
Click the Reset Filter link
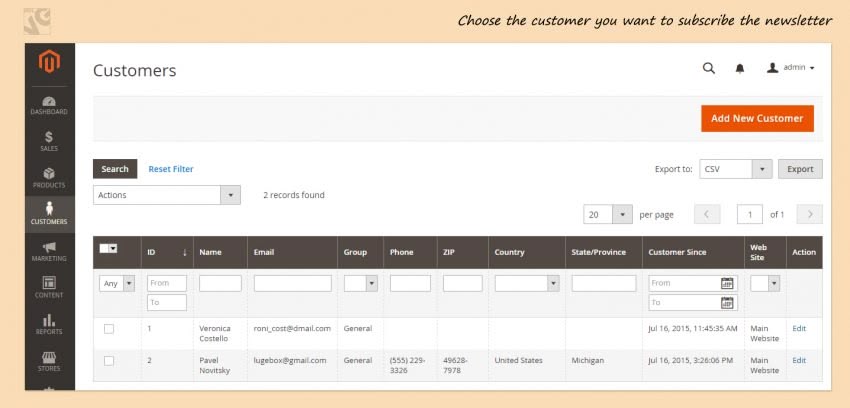pos(171,169)
